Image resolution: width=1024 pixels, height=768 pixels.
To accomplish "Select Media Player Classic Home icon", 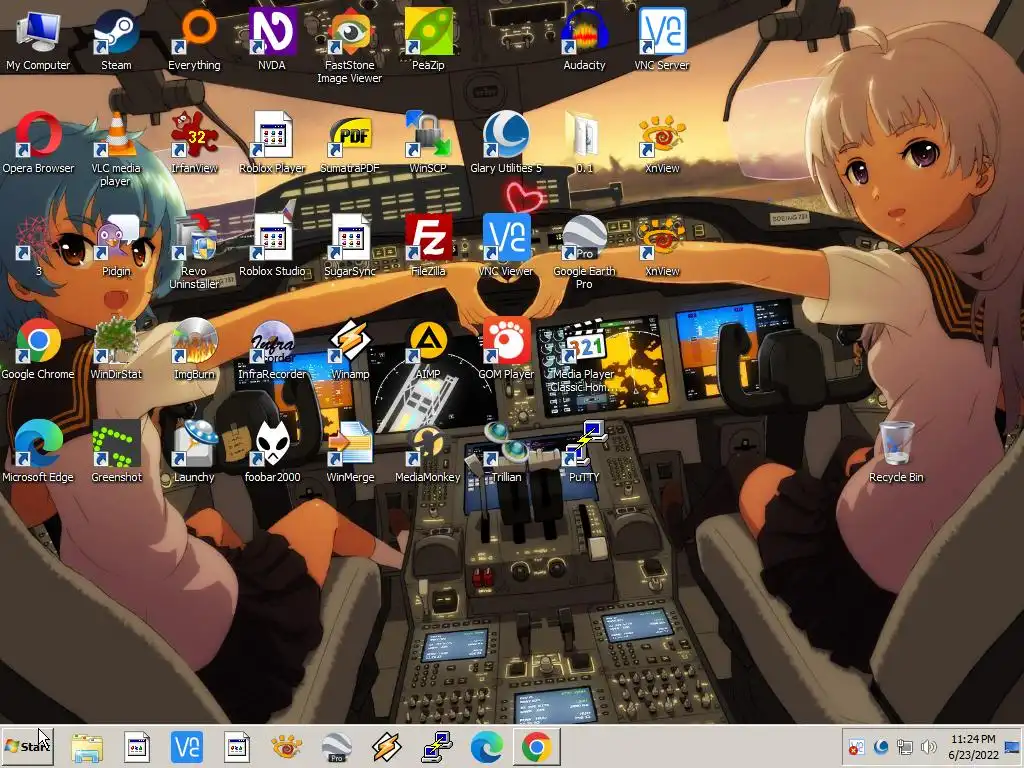I will tap(584, 355).
